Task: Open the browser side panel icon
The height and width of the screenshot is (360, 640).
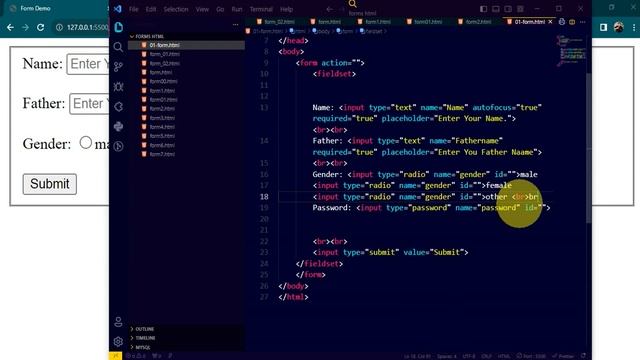Action: tap(603, 27)
